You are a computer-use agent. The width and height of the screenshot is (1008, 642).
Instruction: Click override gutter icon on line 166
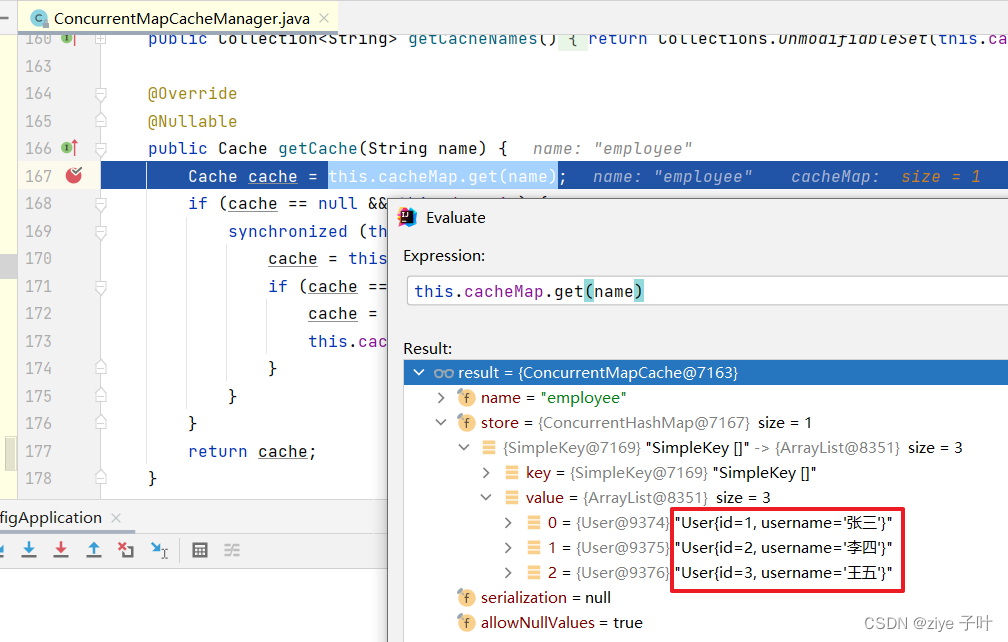[x=69, y=148]
